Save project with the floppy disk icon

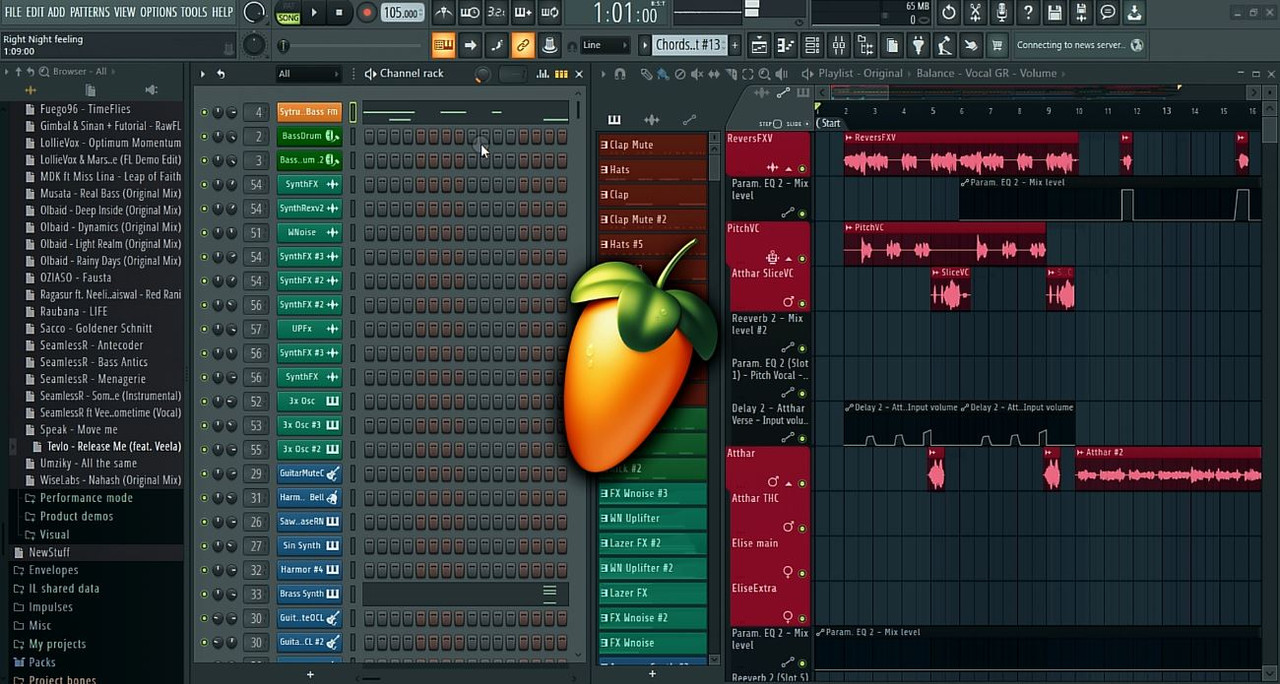click(x=1054, y=13)
